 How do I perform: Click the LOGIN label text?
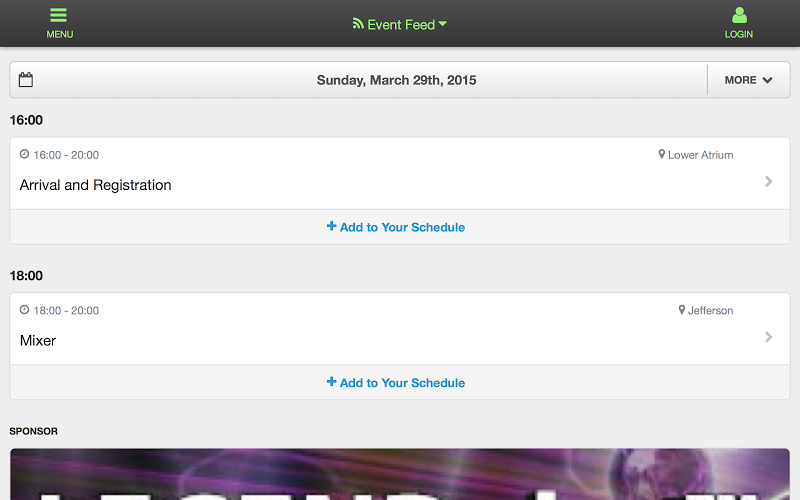[739, 34]
